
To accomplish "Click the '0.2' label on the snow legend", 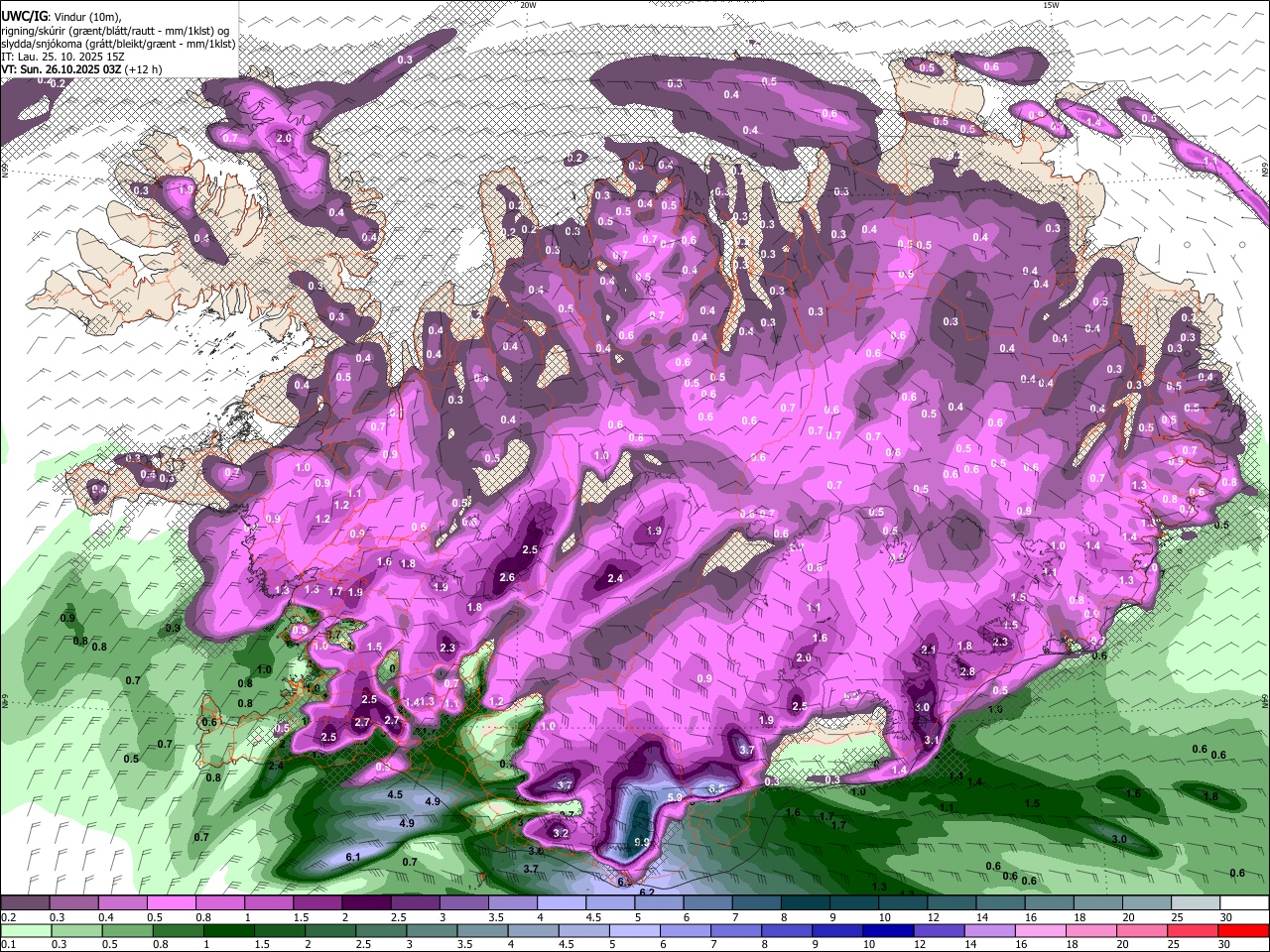I will (7, 917).
